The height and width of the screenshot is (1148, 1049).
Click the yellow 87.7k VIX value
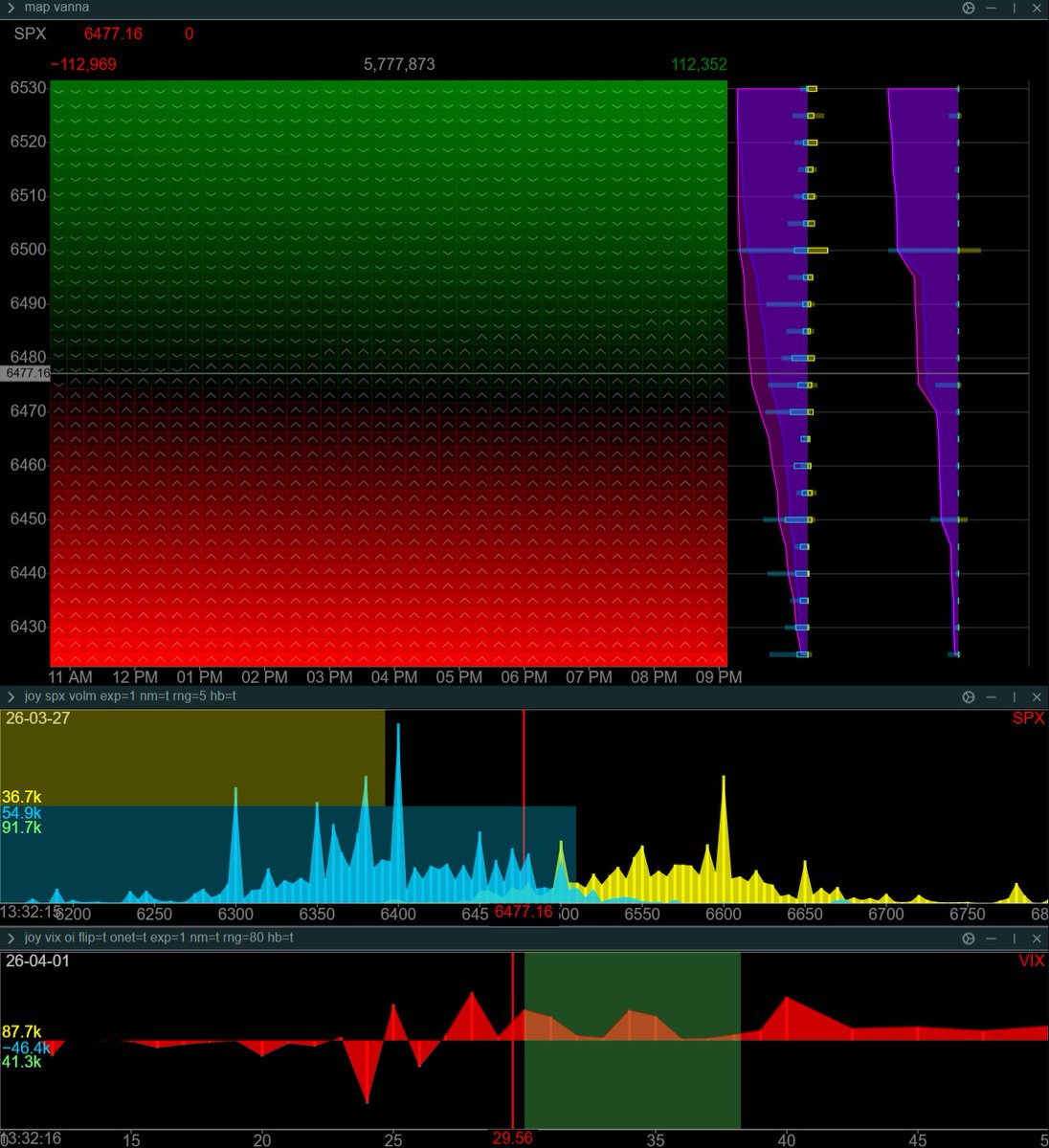(x=21, y=1031)
